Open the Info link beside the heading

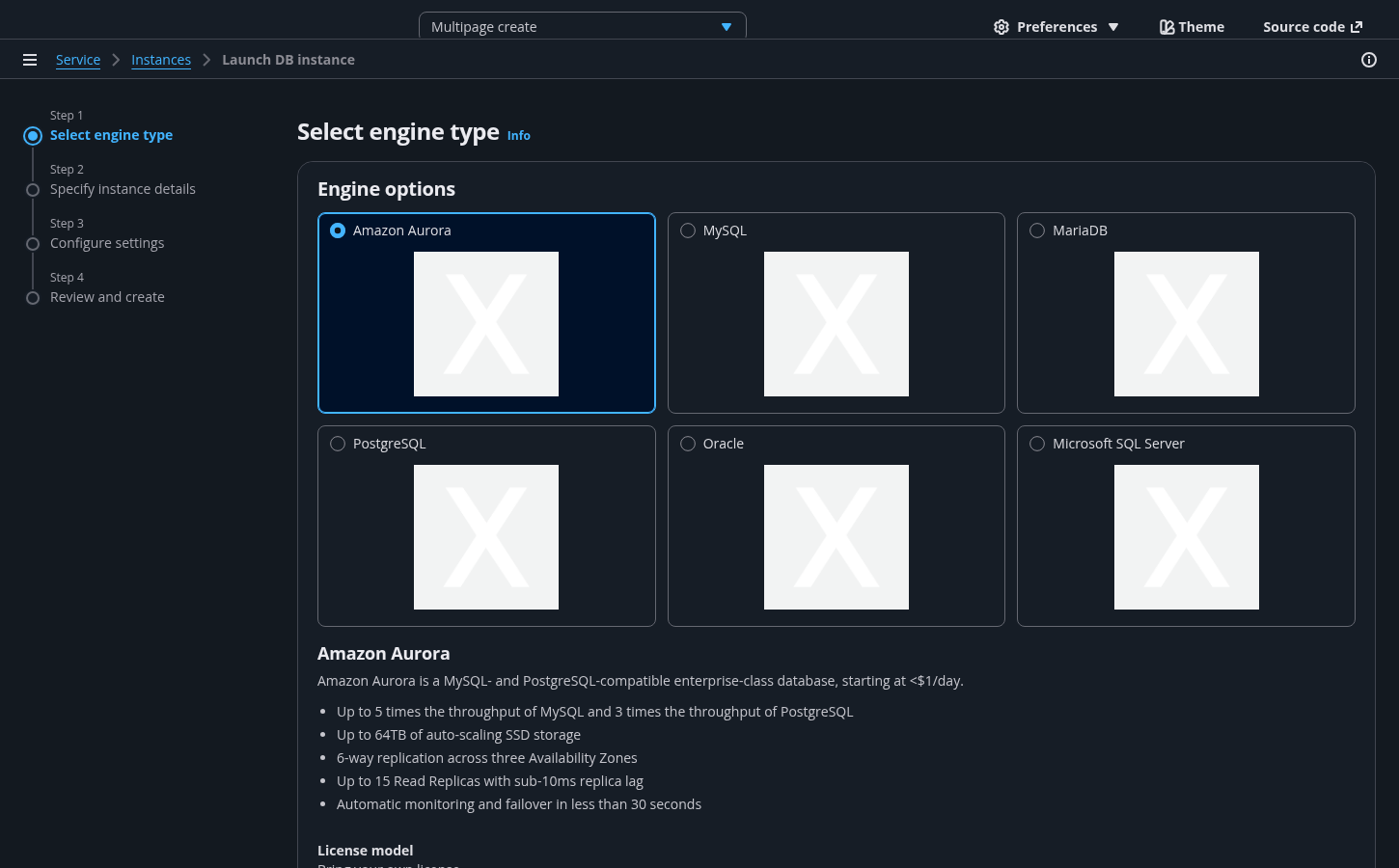[x=518, y=136]
